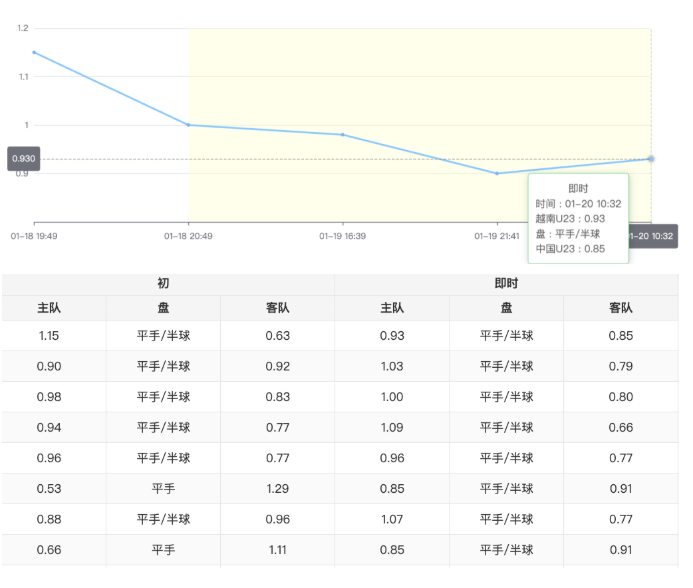Click the 客队 column header under 即时
Viewport: 693px width, 588px height.
click(621, 309)
